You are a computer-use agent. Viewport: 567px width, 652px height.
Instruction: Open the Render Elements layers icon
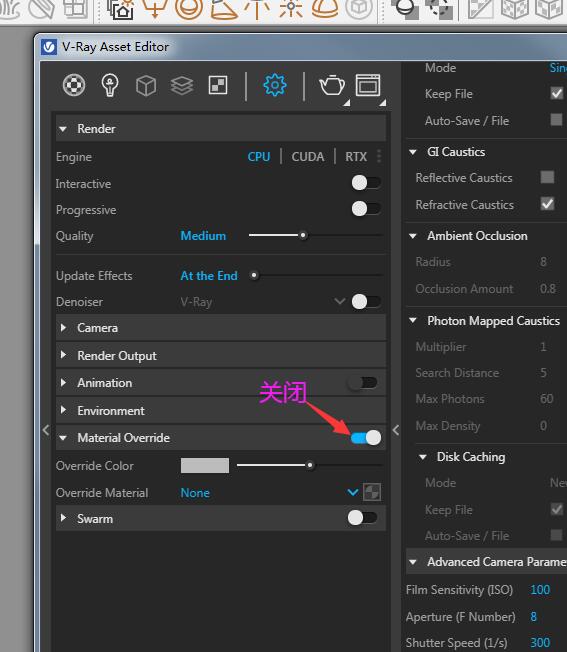pyautogui.click(x=182, y=86)
